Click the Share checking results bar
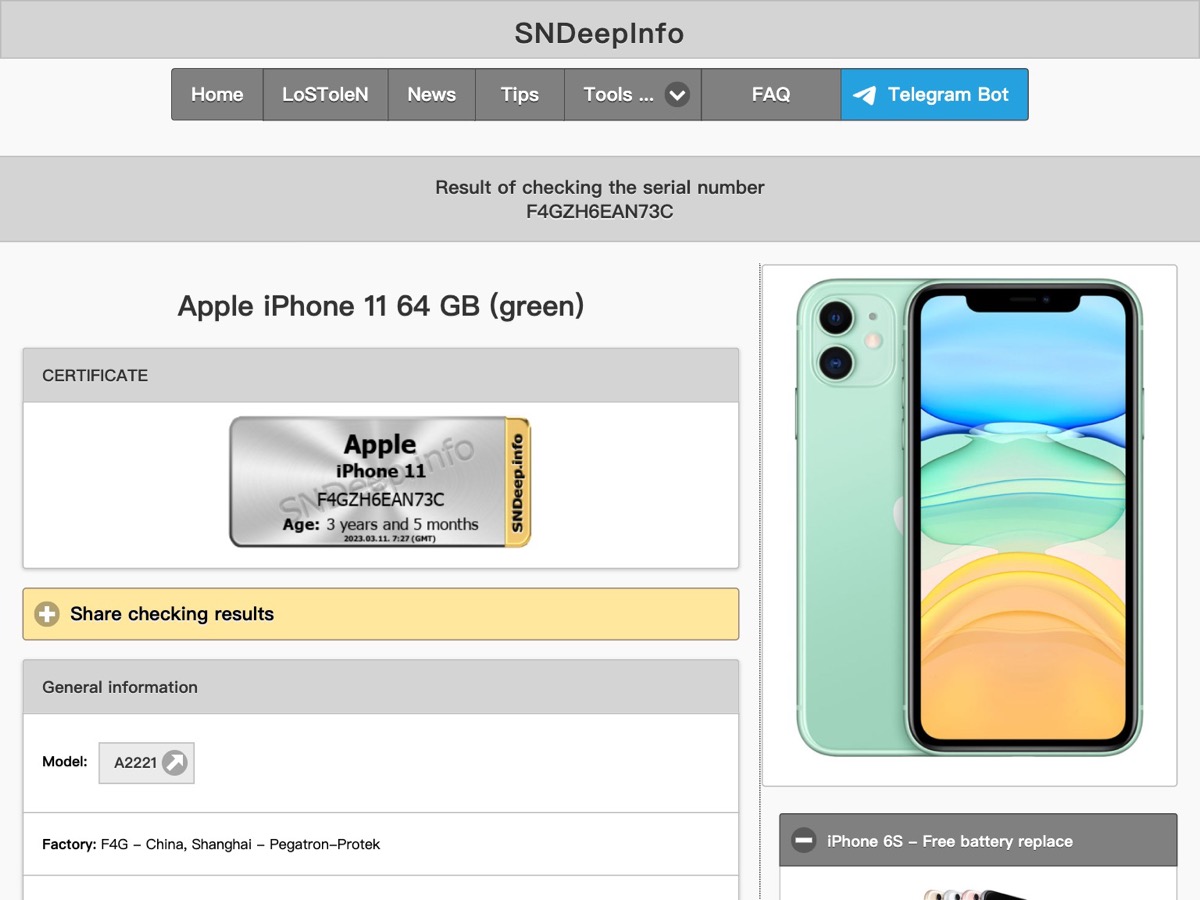 tap(381, 614)
